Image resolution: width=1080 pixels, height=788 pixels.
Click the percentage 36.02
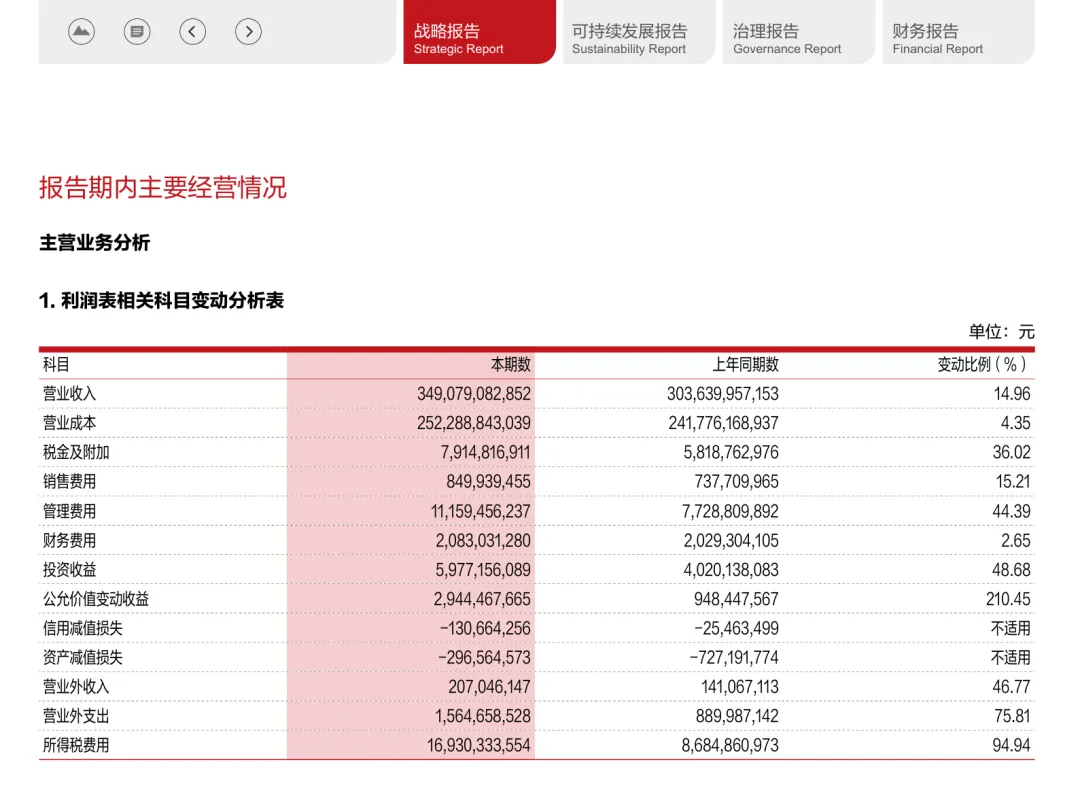pyautogui.click(x=1011, y=453)
